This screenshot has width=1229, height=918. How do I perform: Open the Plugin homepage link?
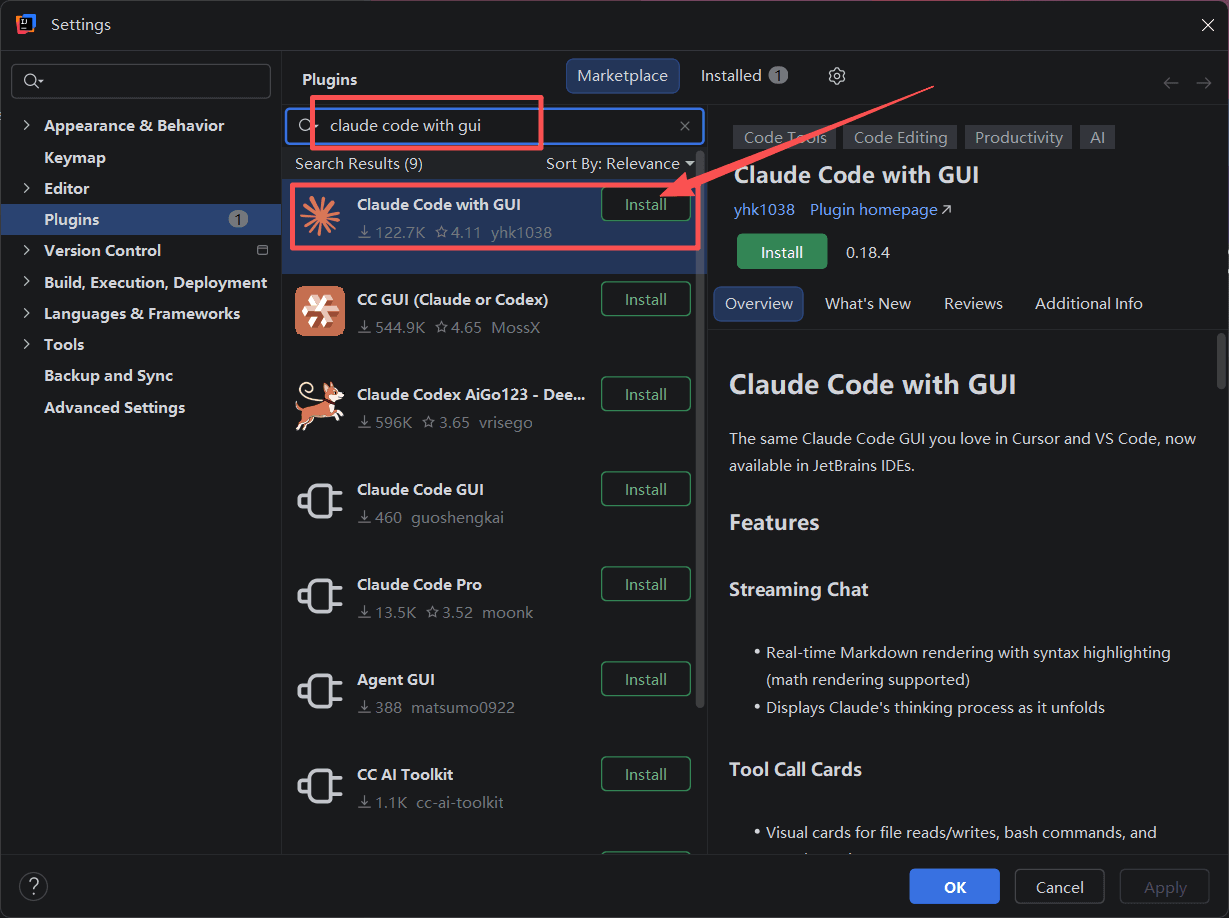[881, 210]
